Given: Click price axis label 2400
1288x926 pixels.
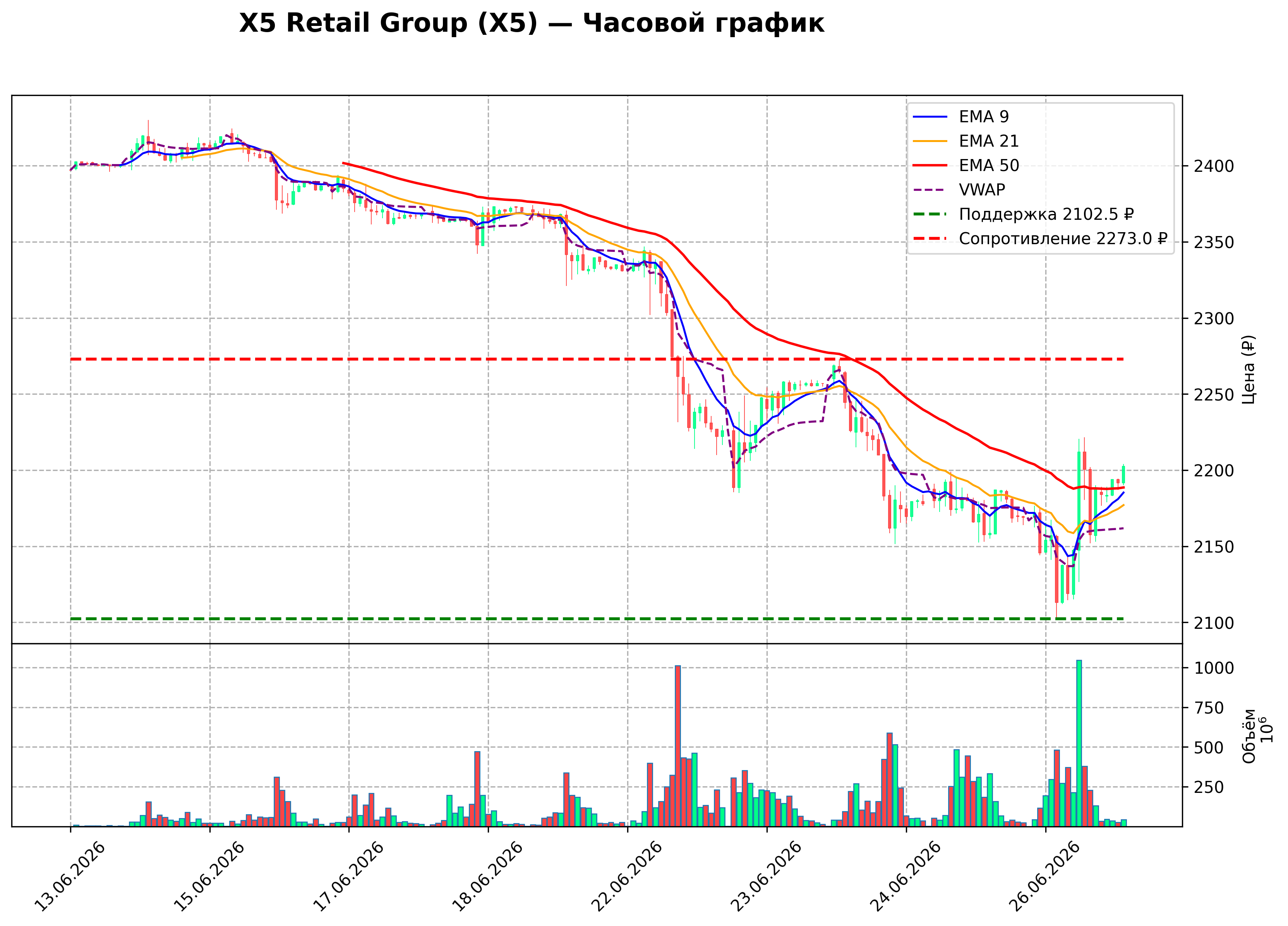Looking at the screenshot, I should tap(1214, 166).
